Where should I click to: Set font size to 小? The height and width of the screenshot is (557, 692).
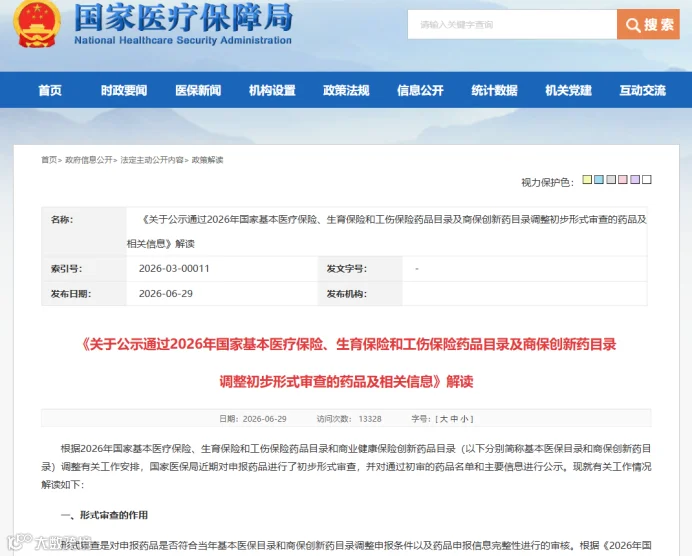464,419
